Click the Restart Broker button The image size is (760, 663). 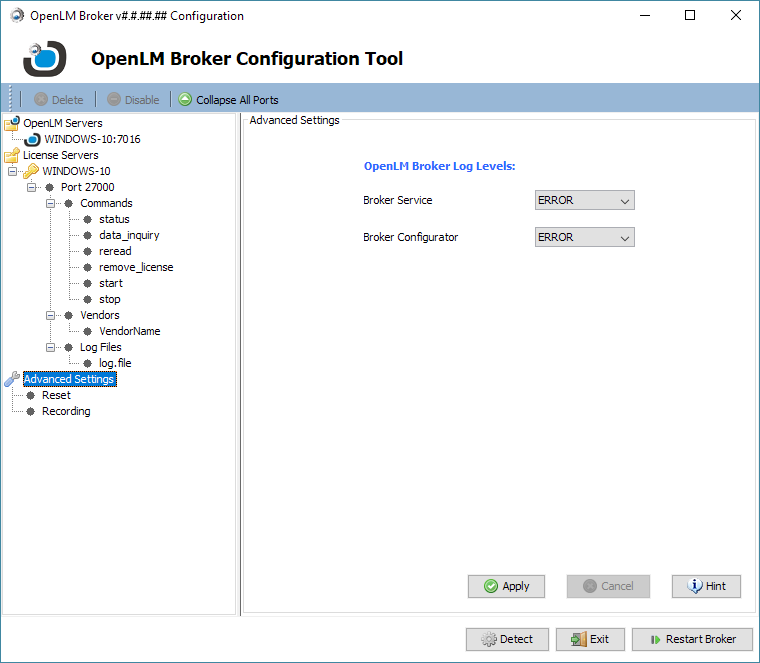tap(692, 639)
